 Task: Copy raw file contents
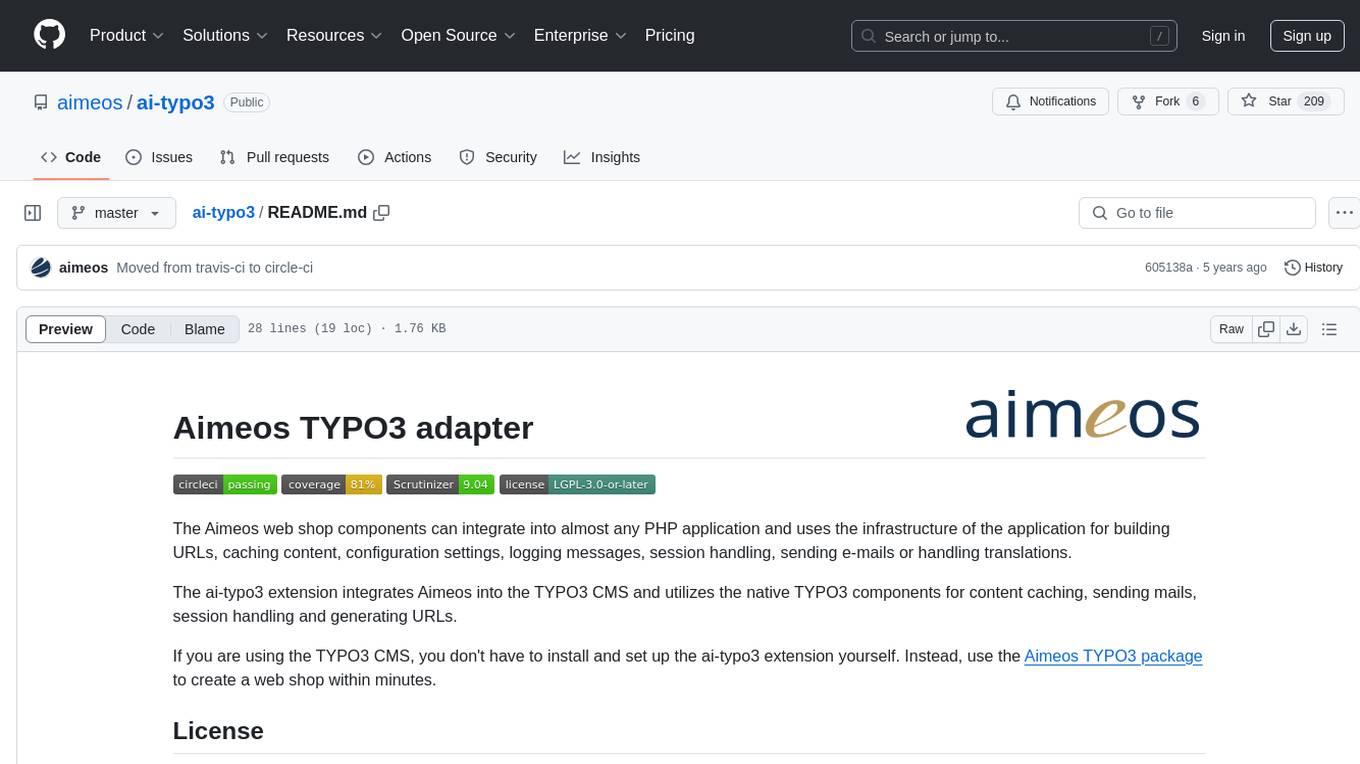tap(1267, 329)
